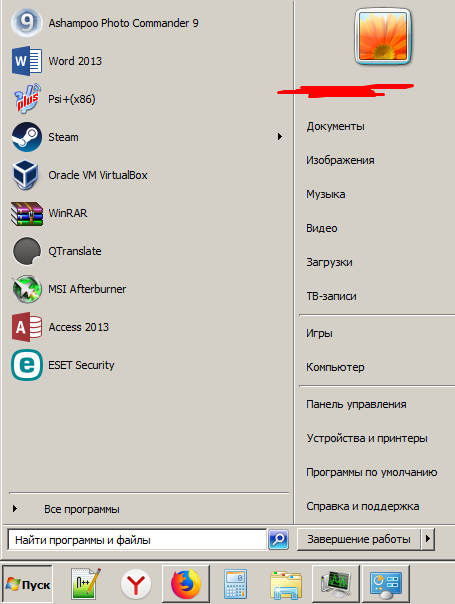This screenshot has width=455, height=604.
Task: Open the WinRAR archiver icon
Action: 27,213
